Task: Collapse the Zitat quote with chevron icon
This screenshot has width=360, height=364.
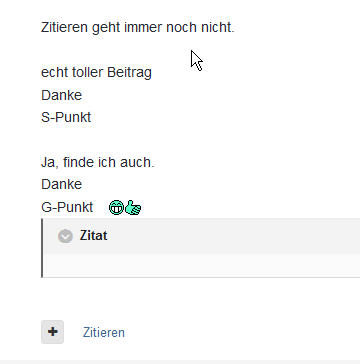Action: click(65, 236)
